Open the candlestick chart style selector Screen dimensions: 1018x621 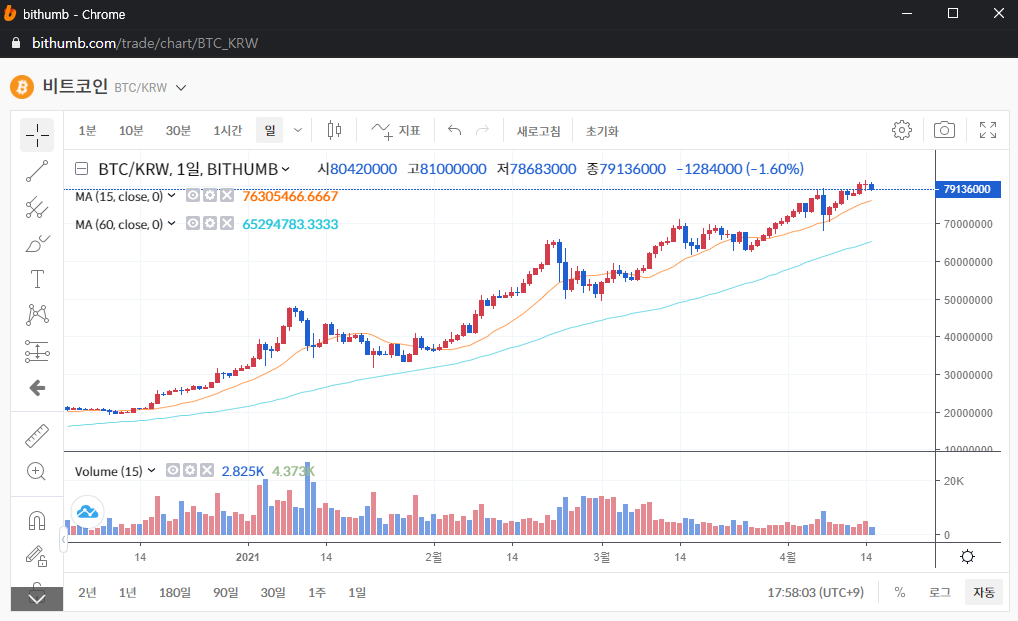334,130
